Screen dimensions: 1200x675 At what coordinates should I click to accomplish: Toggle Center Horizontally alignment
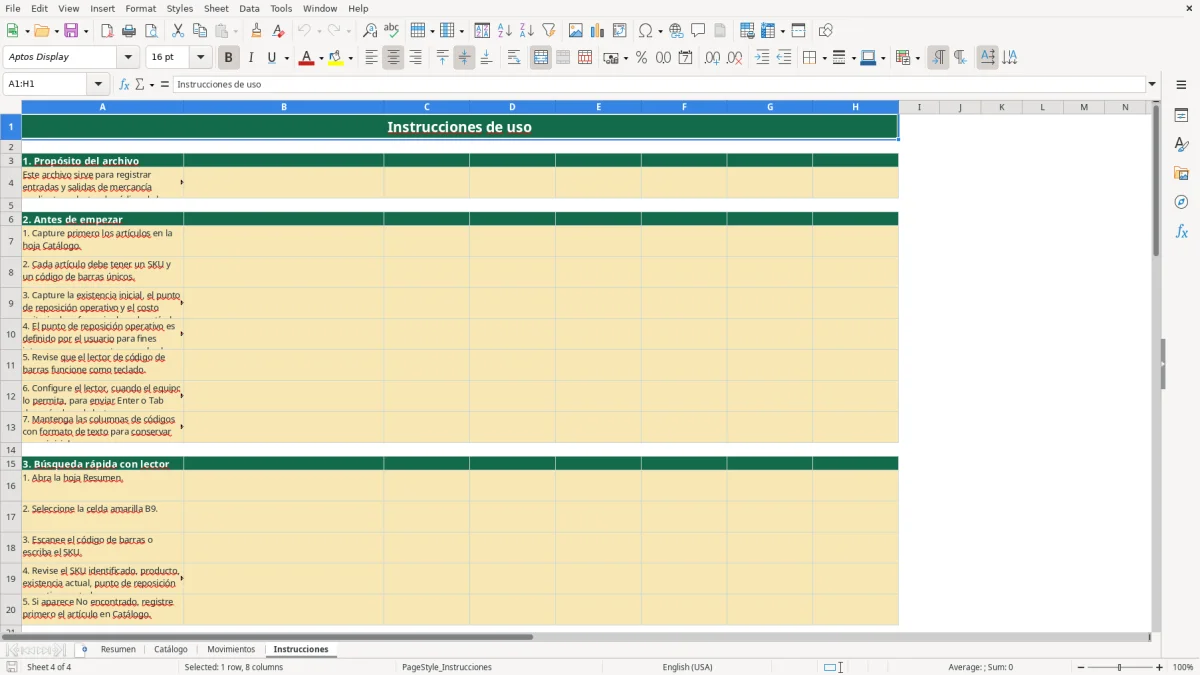click(393, 58)
